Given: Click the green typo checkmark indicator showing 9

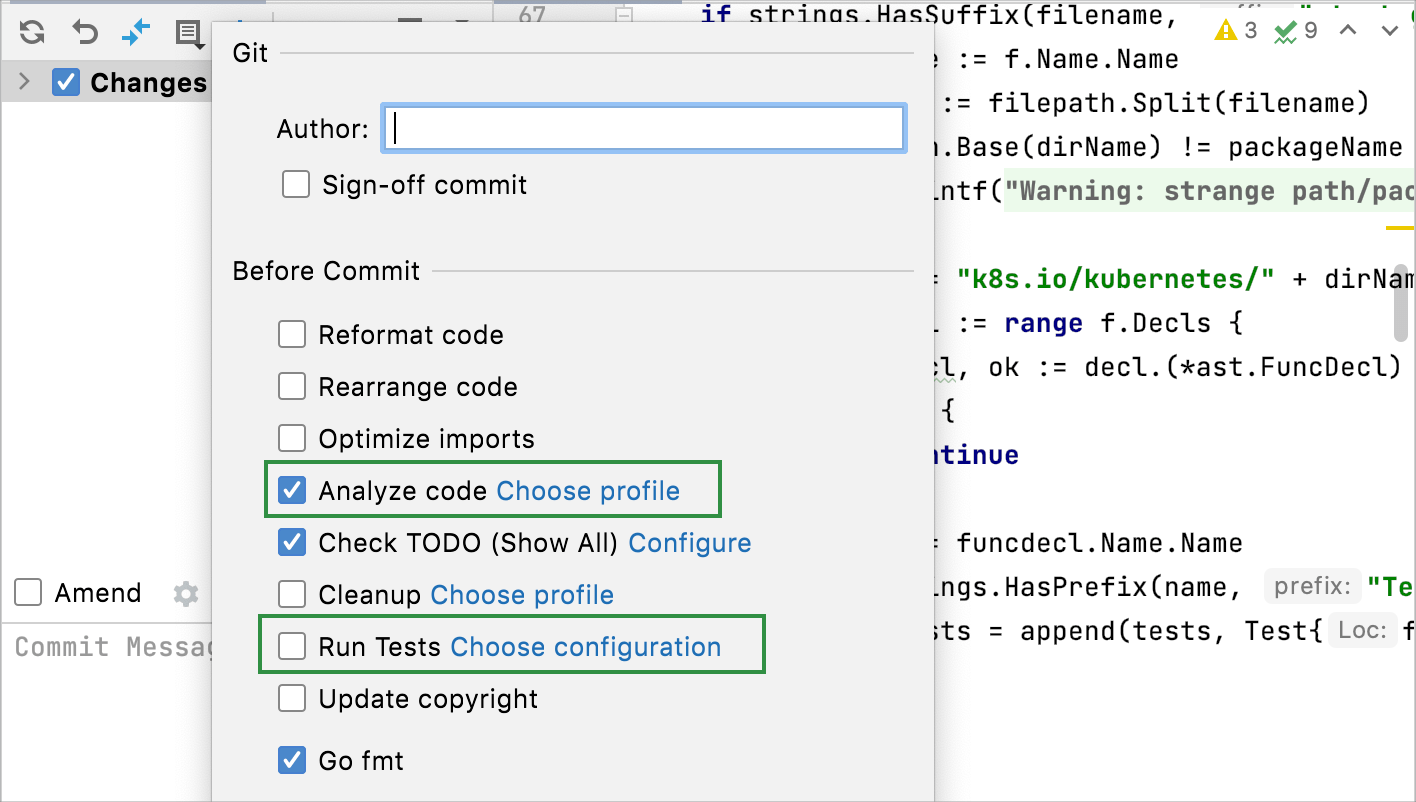Looking at the screenshot, I should click(1296, 31).
